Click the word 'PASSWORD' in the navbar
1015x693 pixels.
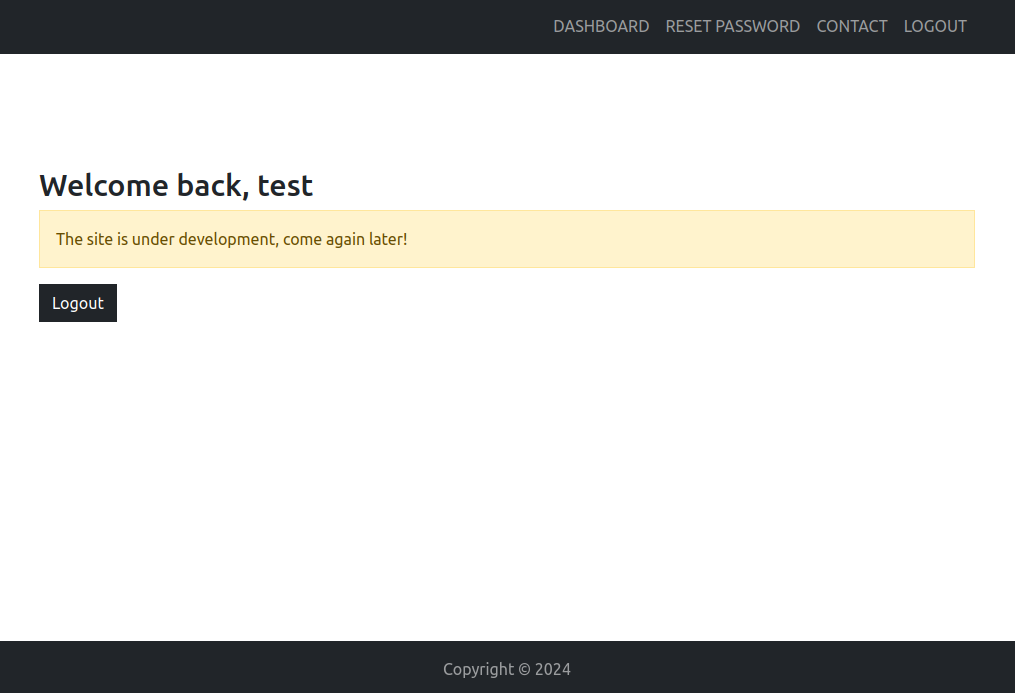click(x=757, y=27)
